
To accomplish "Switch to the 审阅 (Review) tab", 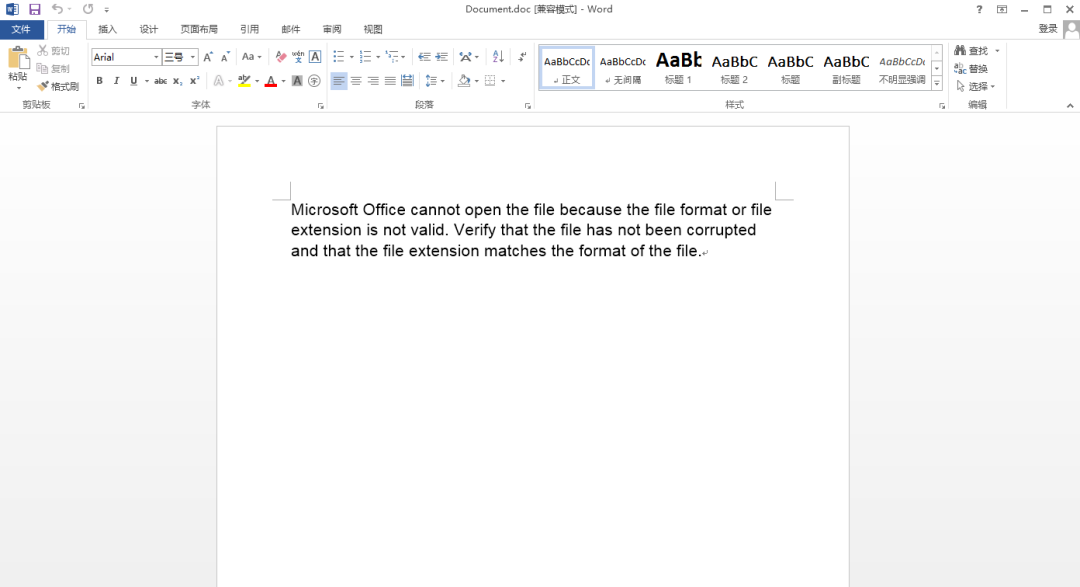I will coord(332,29).
